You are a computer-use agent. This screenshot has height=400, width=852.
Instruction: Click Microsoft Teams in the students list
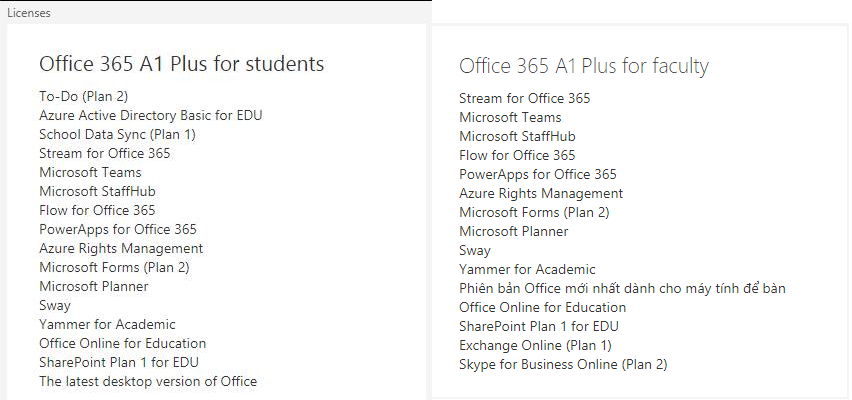(x=90, y=172)
